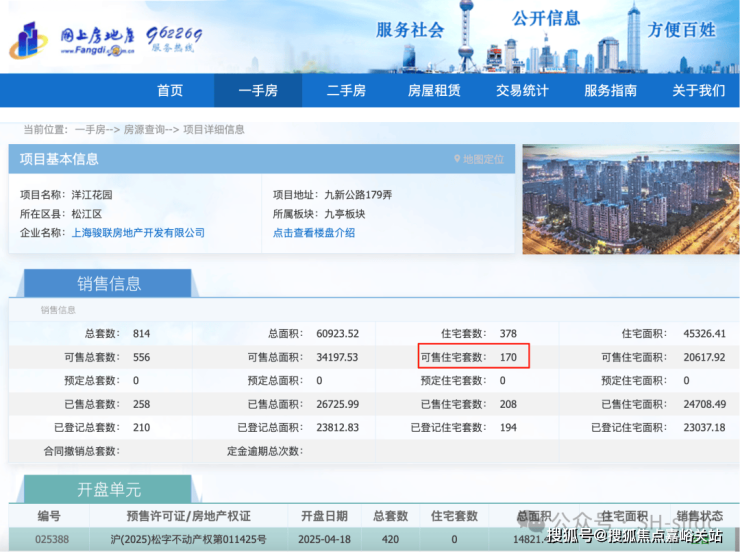This screenshot has height=552, width=740.
Task: Click the 已登记总面积 value 23812.83
Action: click(337, 427)
